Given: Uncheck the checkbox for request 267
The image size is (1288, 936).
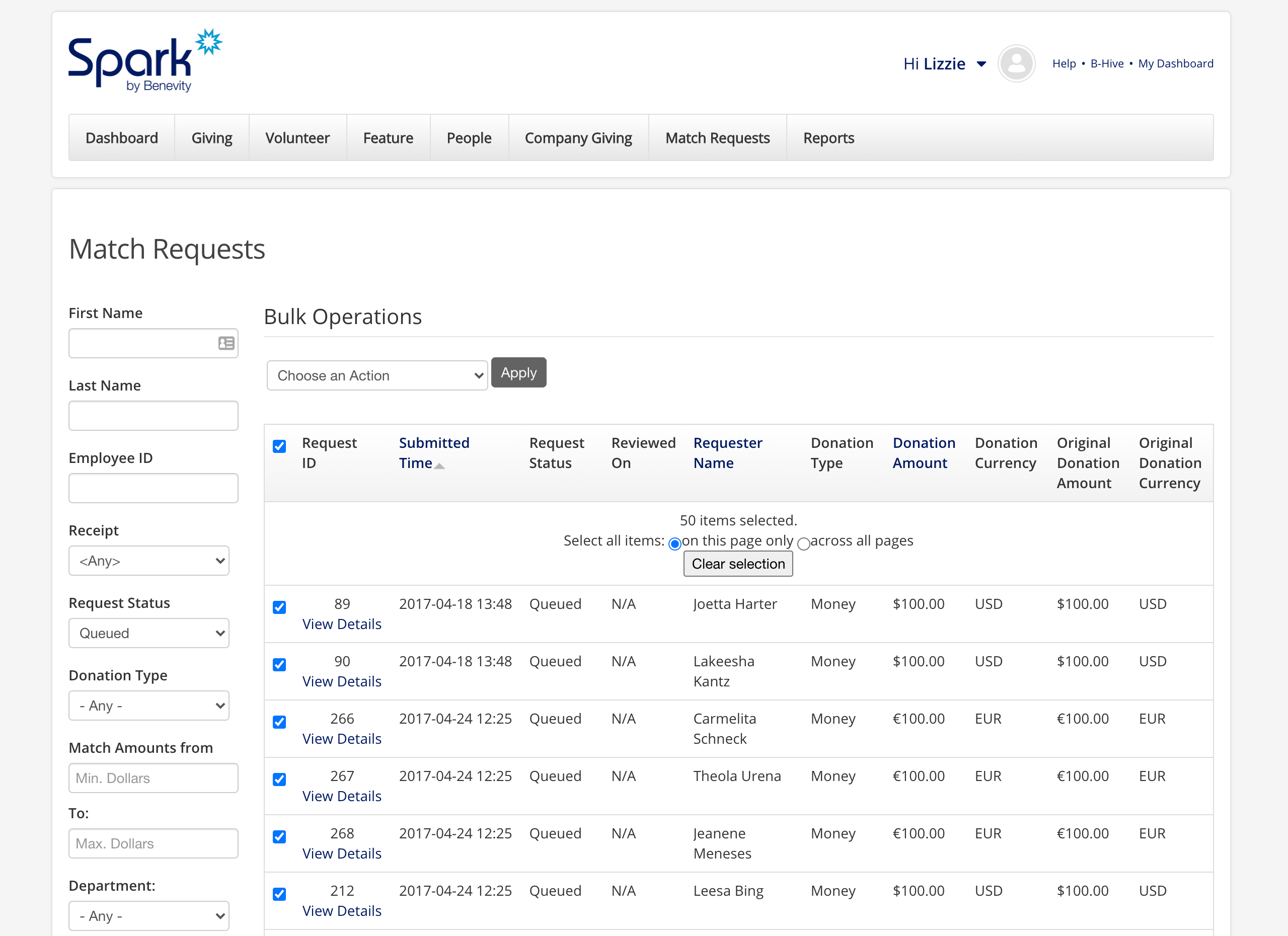Looking at the screenshot, I should click(279, 779).
